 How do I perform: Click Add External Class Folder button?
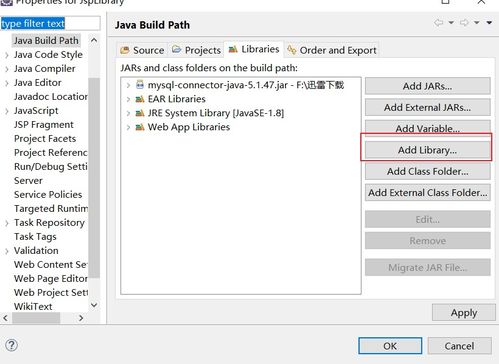click(x=428, y=193)
